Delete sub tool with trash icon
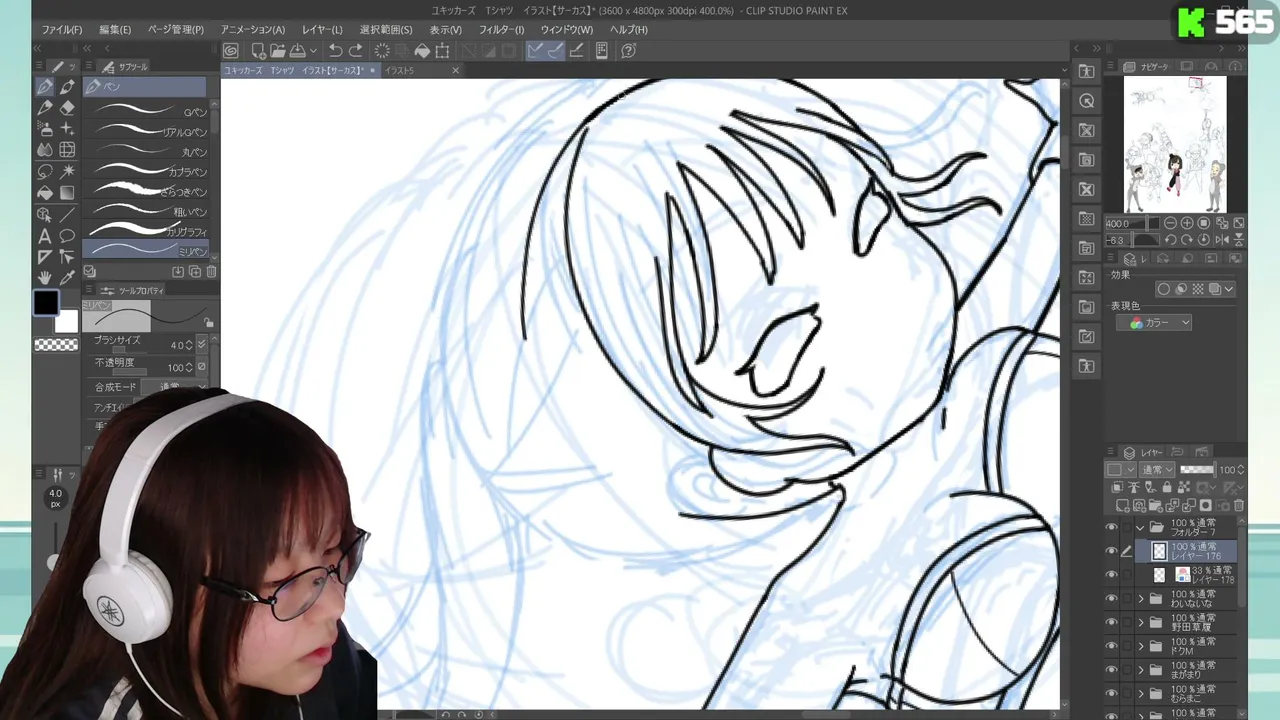Image resolution: width=1280 pixels, height=720 pixels. coord(211,272)
